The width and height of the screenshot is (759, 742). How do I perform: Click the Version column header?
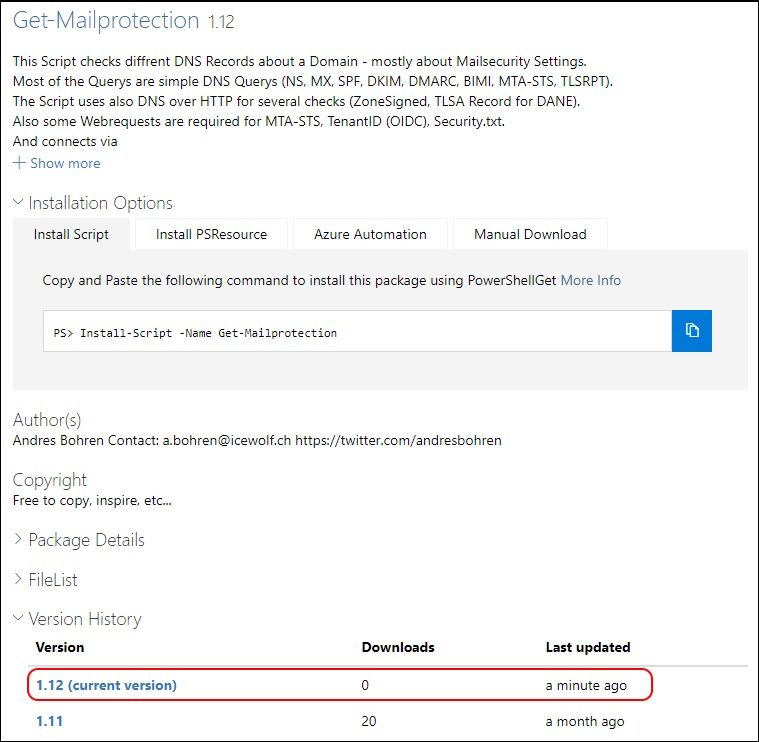coord(60,647)
